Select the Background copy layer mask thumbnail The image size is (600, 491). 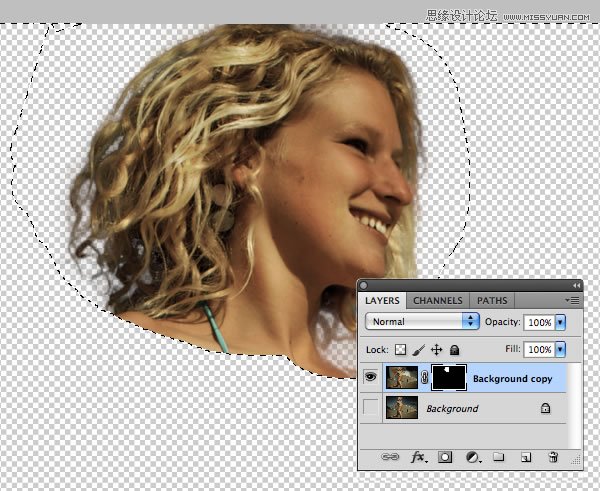[x=448, y=378]
